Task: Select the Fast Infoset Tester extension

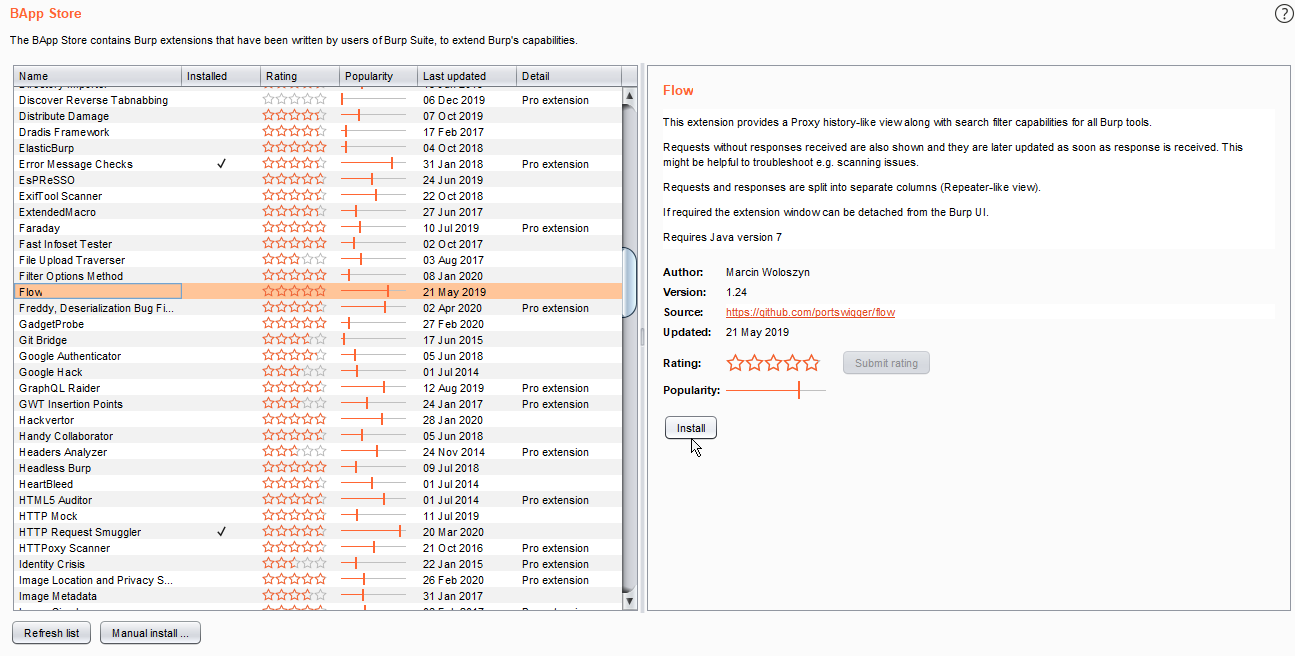Action: (65, 244)
